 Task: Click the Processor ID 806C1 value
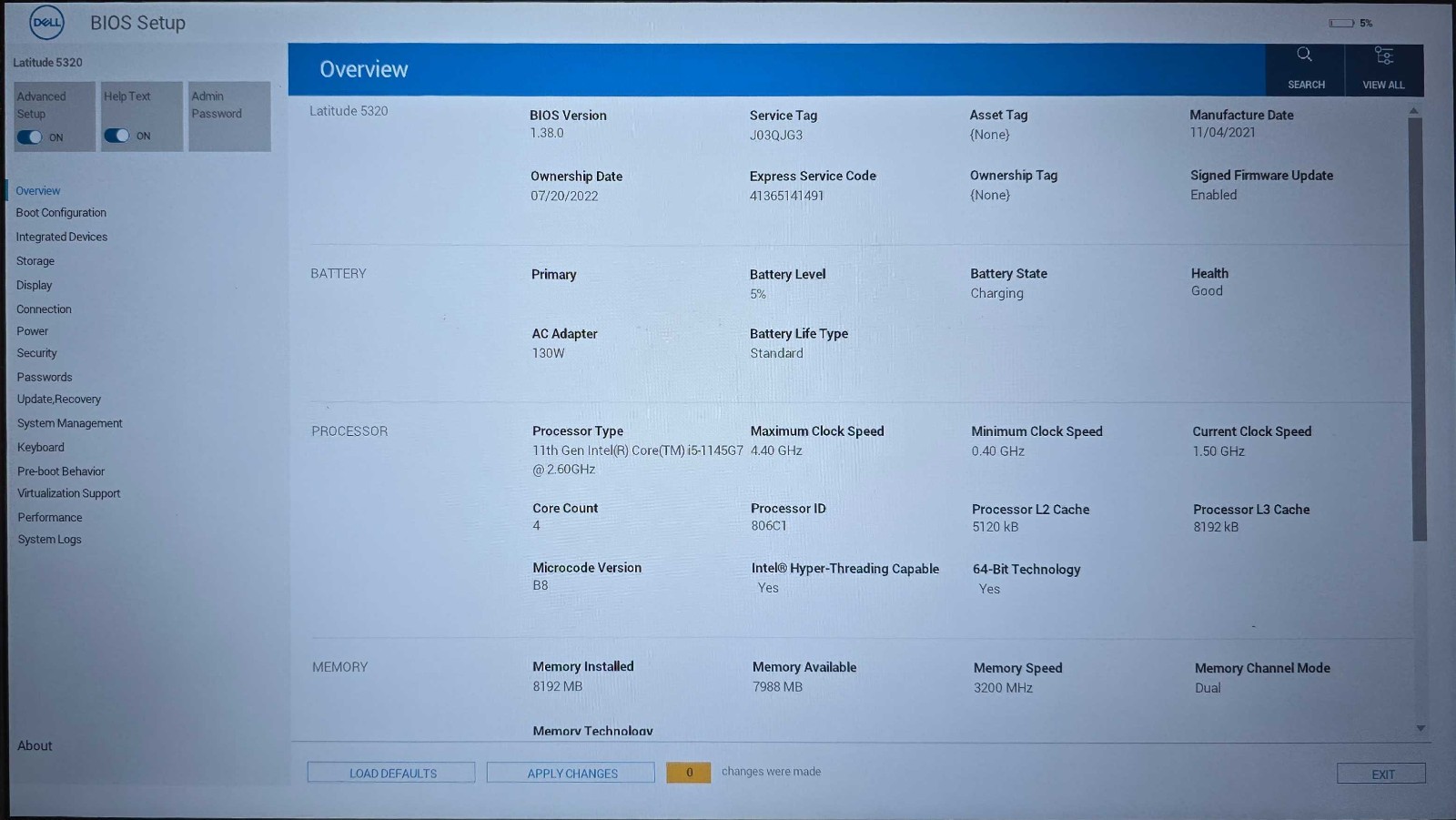(769, 526)
